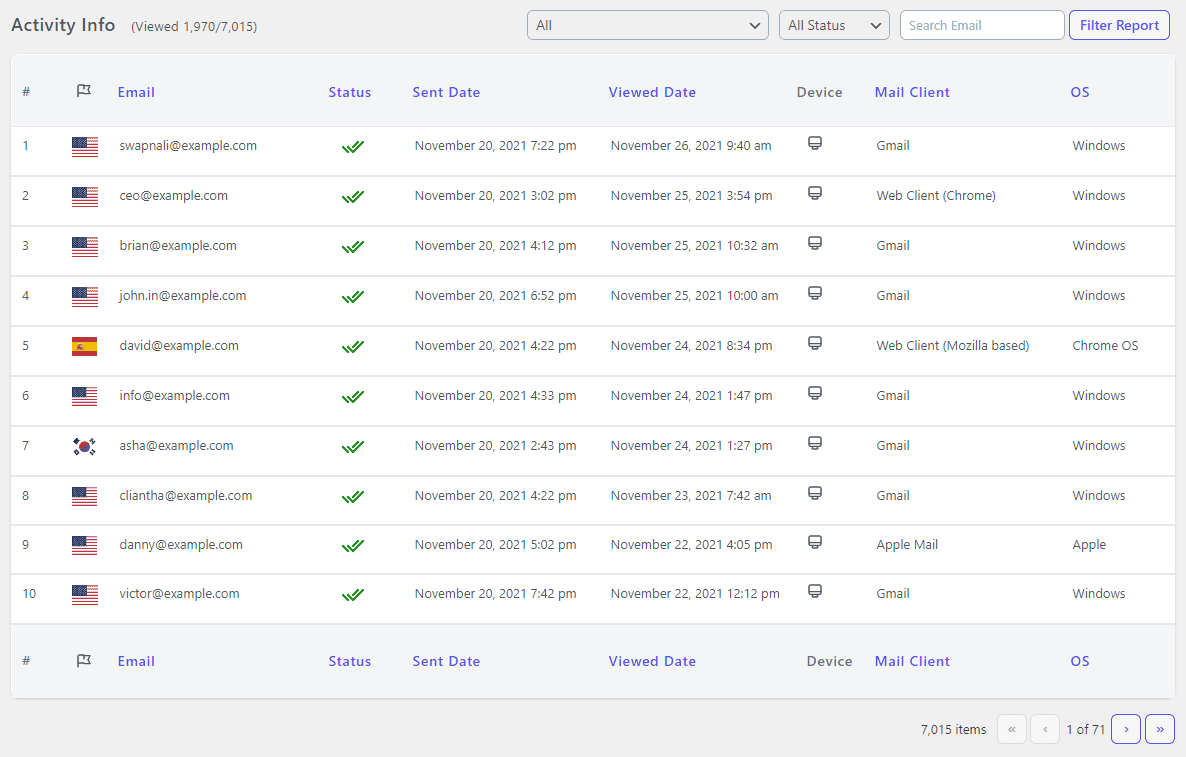
Task: Click the US flag beside brian@example.com
Action: [x=85, y=247]
